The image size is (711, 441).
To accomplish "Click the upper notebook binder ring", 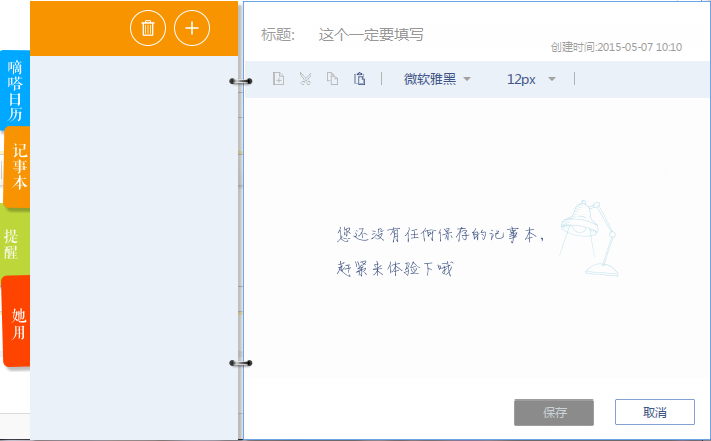I will tap(240, 80).
